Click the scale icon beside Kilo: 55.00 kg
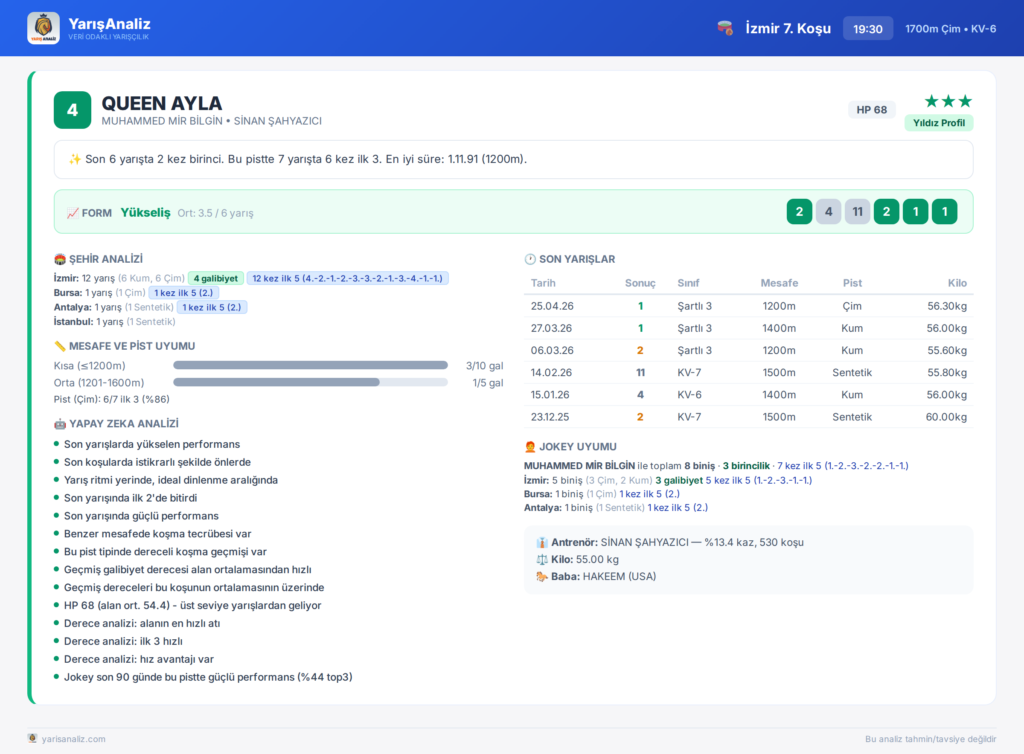Image resolution: width=1024 pixels, height=754 pixels. 541,559
